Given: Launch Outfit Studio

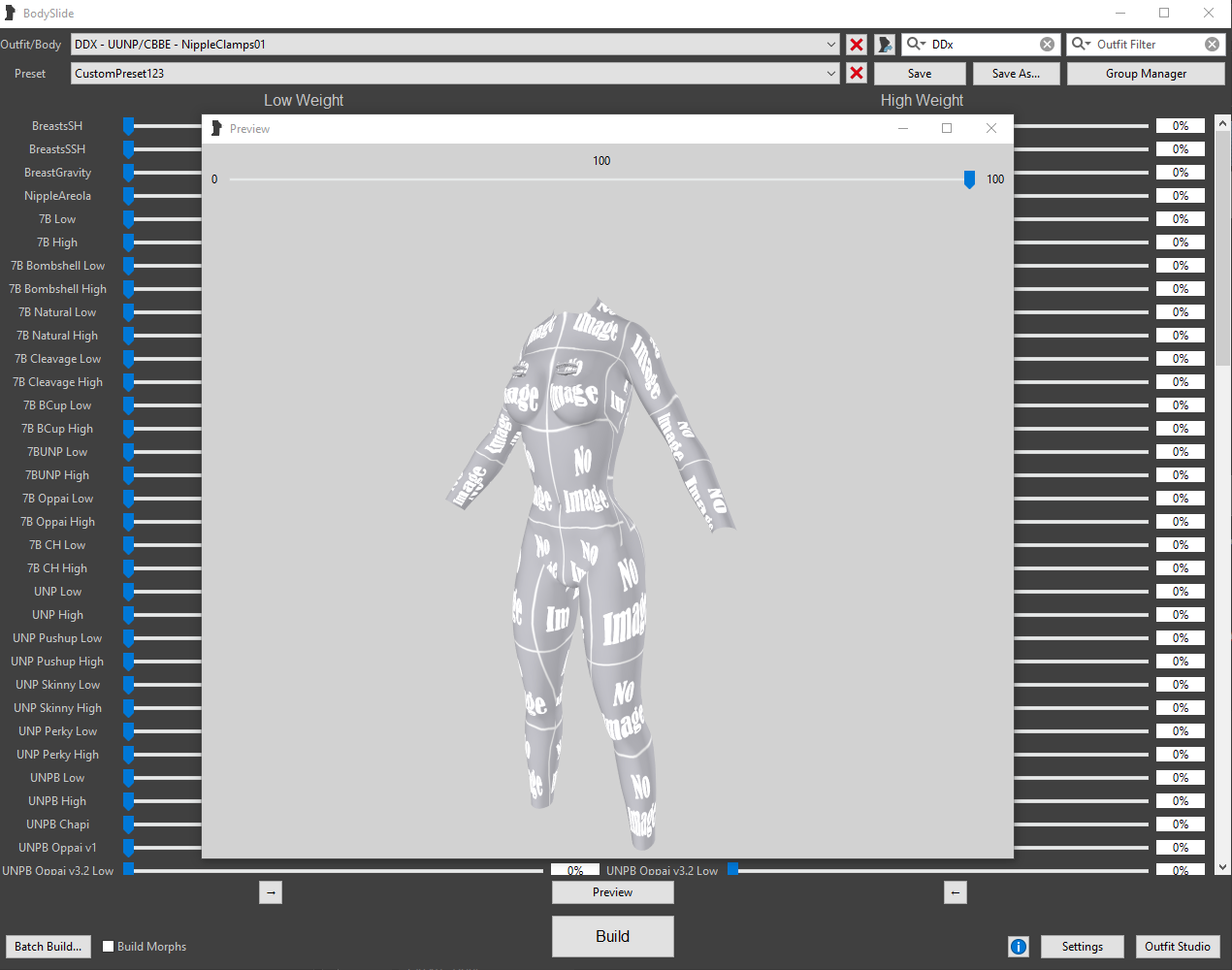Looking at the screenshot, I should coord(1177,947).
